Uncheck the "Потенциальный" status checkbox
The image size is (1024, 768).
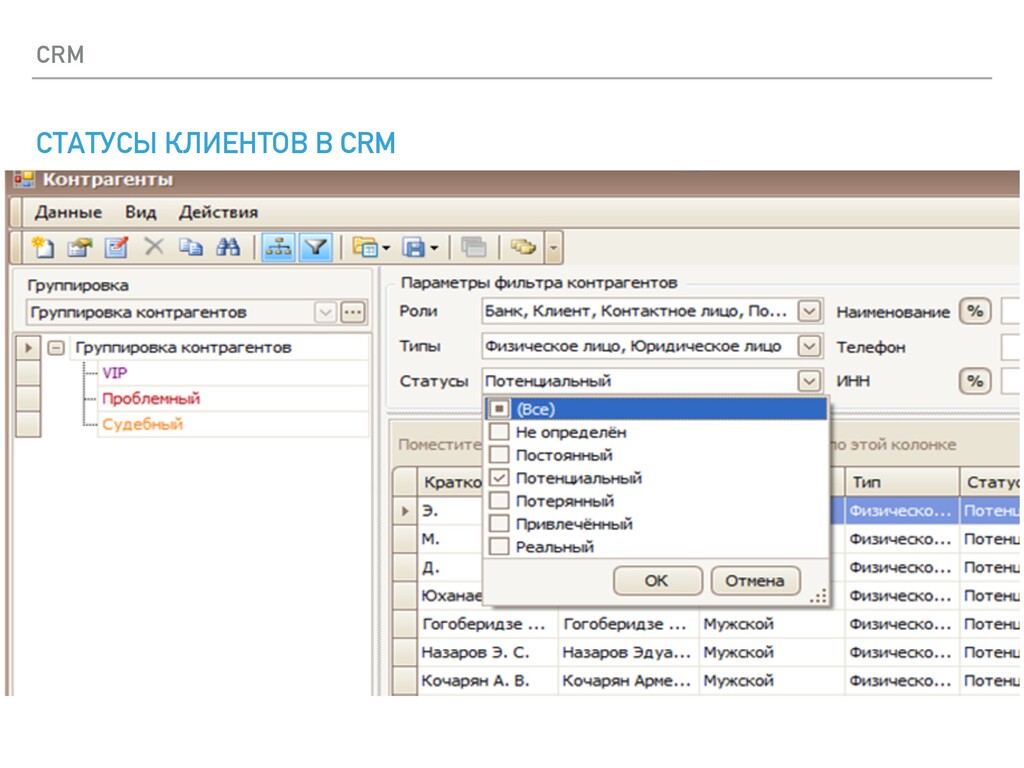point(498,478)
